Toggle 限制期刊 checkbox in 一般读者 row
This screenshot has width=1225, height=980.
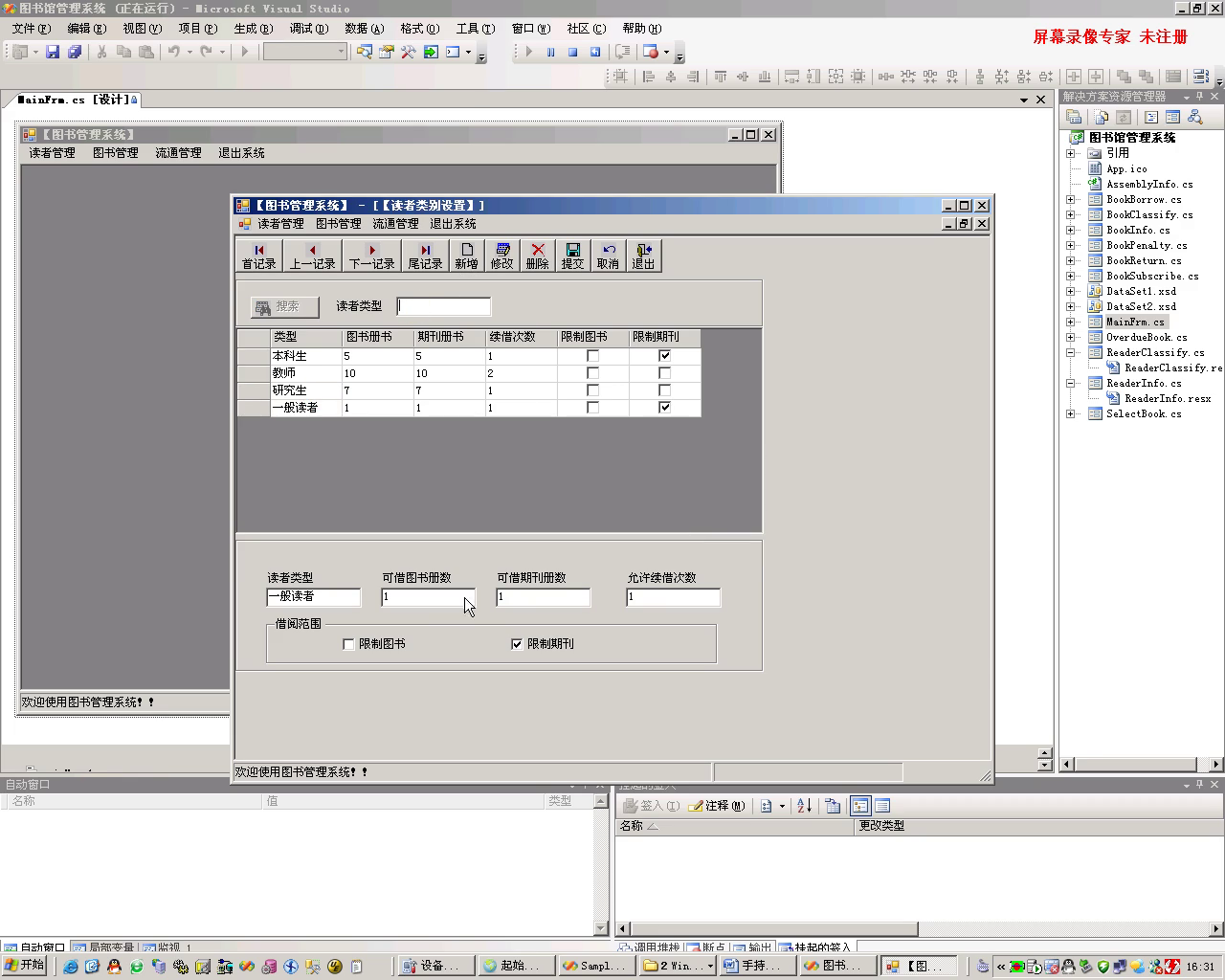pos(665,408)
